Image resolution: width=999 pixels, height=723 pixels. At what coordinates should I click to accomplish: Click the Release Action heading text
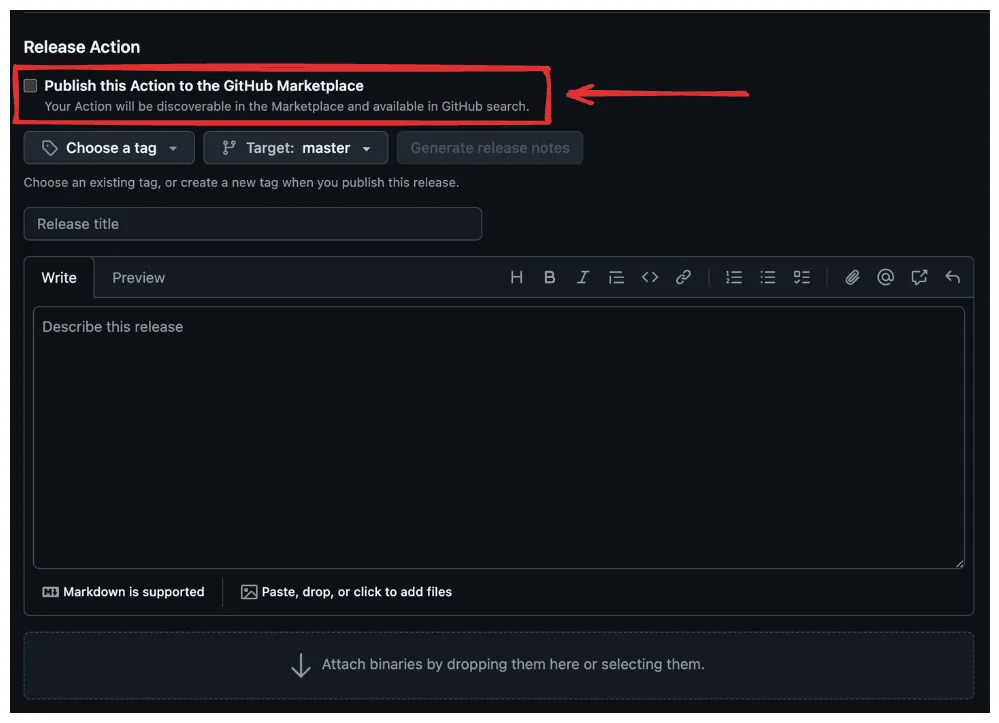(x=82, y=47)
